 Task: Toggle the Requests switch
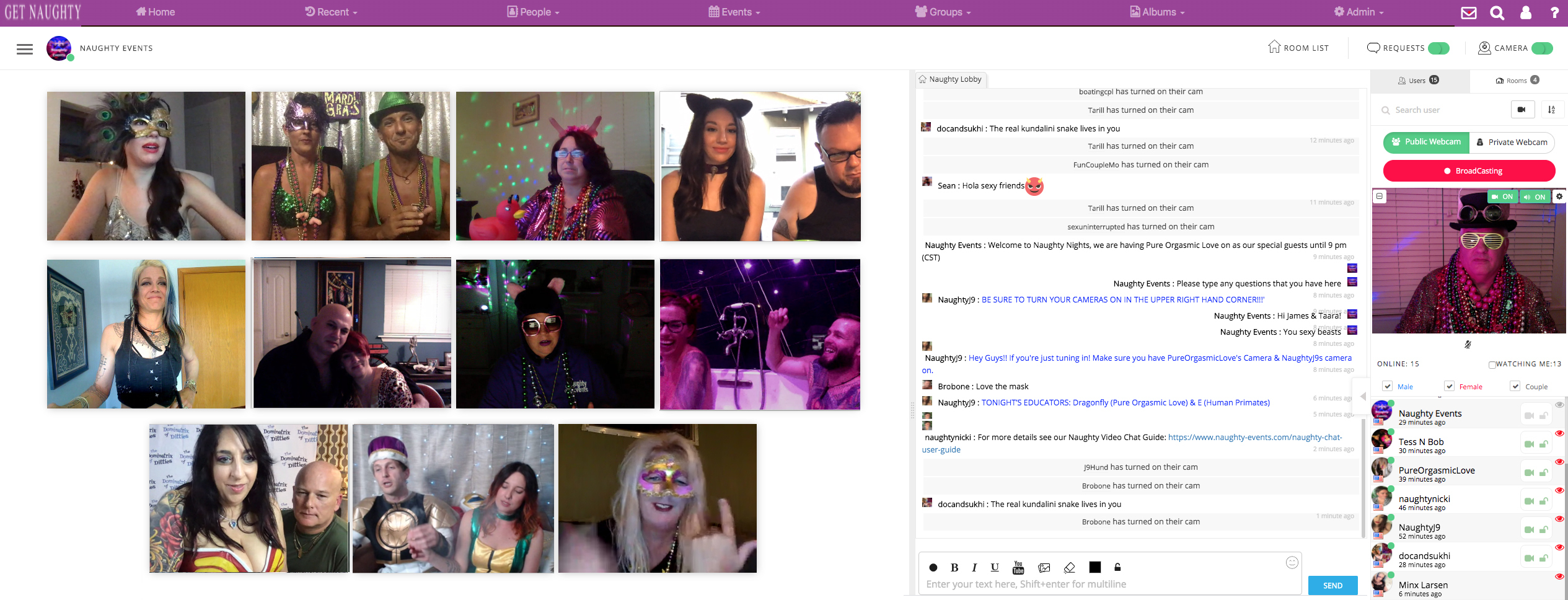click(1438, 48)
